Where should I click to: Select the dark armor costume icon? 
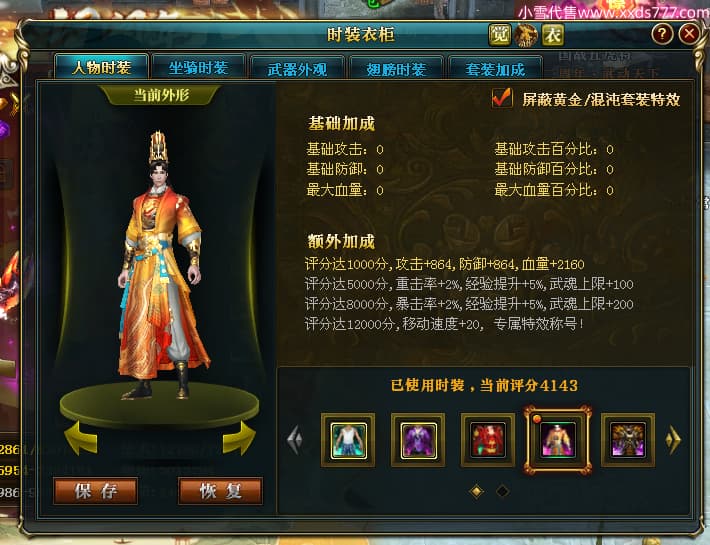coord(628,440)
